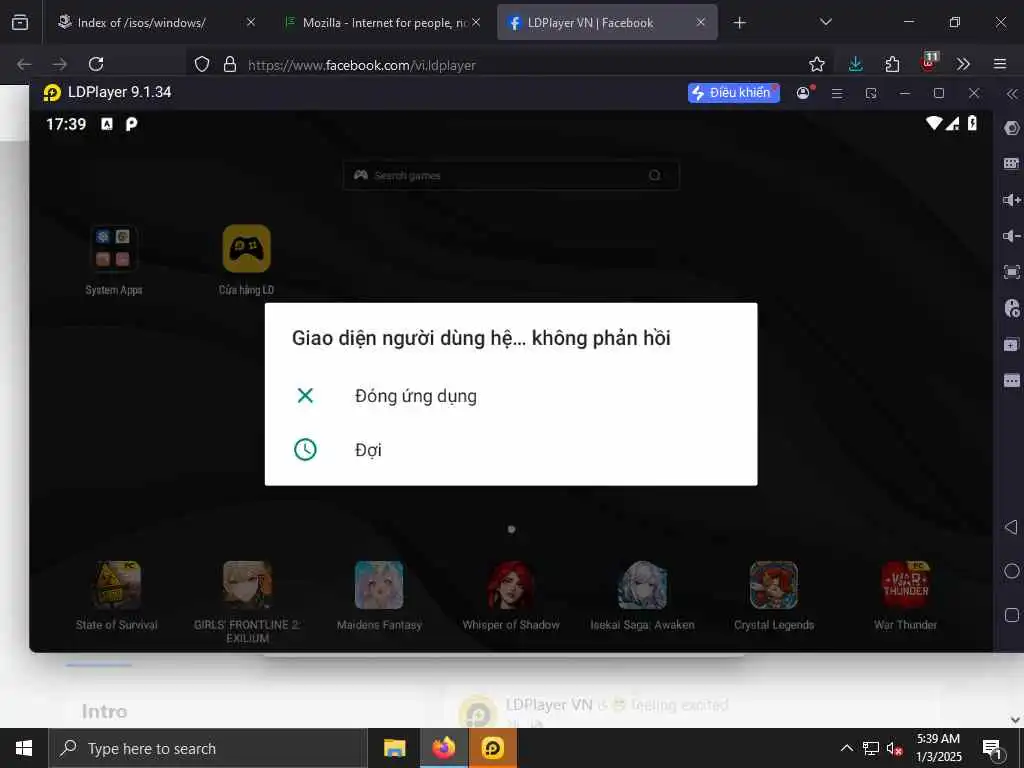Open Firefox list all tabs dropdown

(x=825, y=22)
